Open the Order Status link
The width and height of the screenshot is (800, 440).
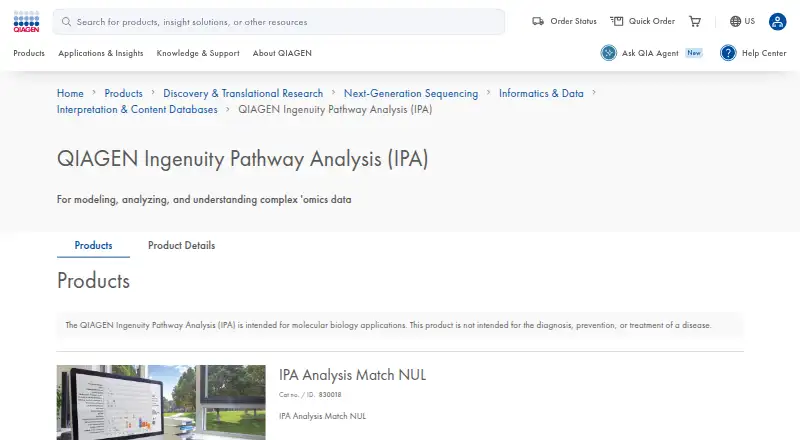coord(573,21)
